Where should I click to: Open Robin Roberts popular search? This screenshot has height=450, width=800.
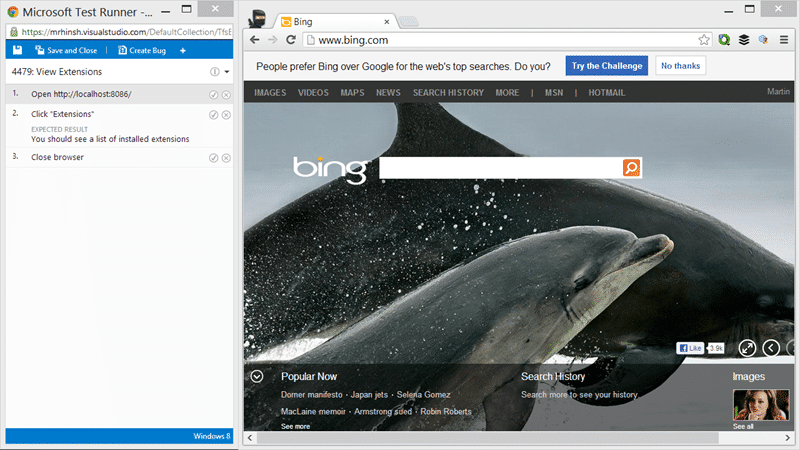pyautogui.click(x=446, y=411)
